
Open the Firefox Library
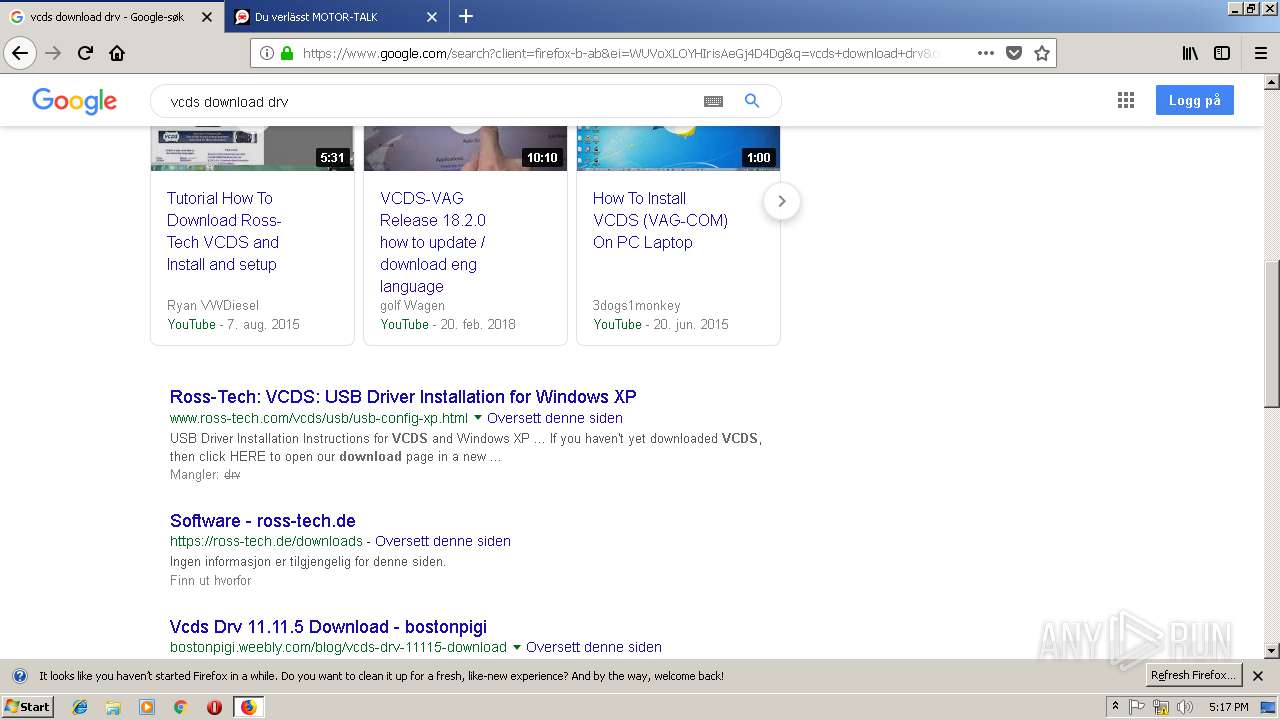(1190, 53)
